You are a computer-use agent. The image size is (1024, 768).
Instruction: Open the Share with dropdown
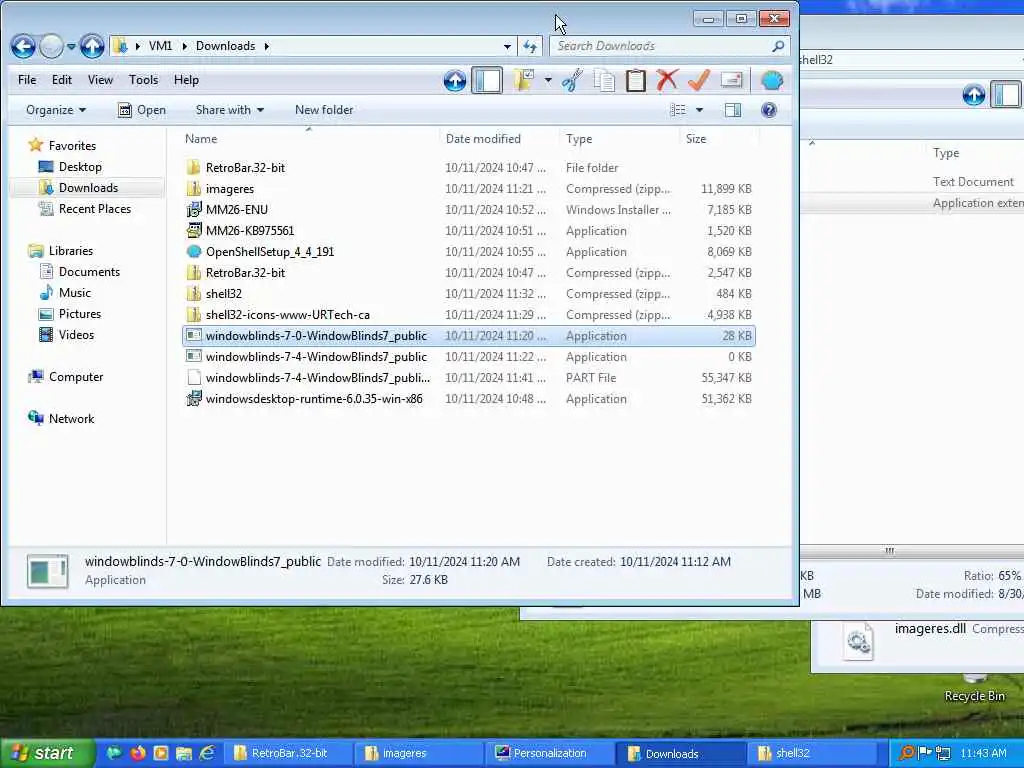(229, 110)
